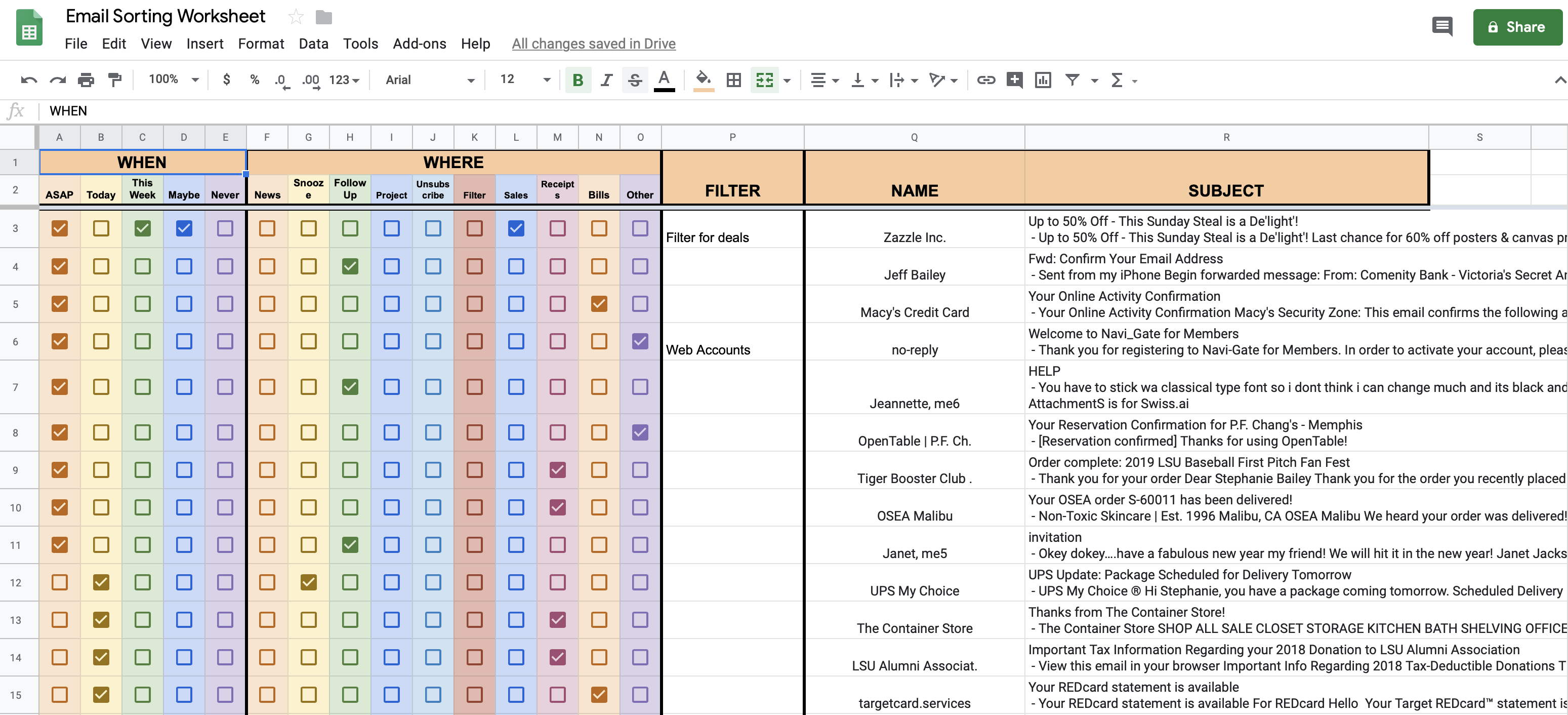Open the 123 more formats dropdown
The height and width of the screenshot is (715, 1568).
pos(344,80)
